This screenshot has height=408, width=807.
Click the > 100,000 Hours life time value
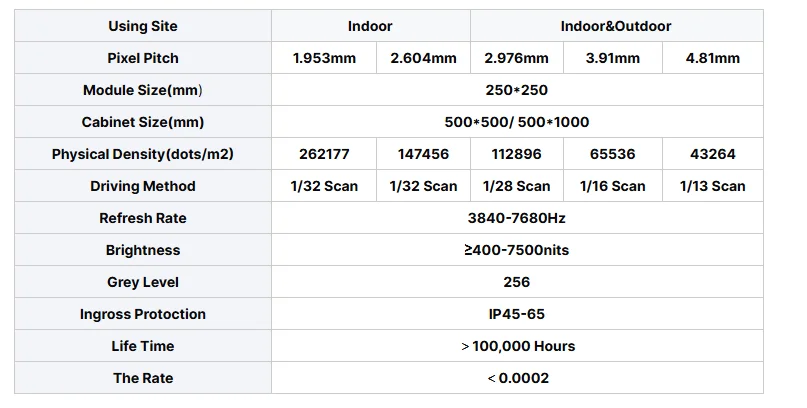[x=516, y=346]
